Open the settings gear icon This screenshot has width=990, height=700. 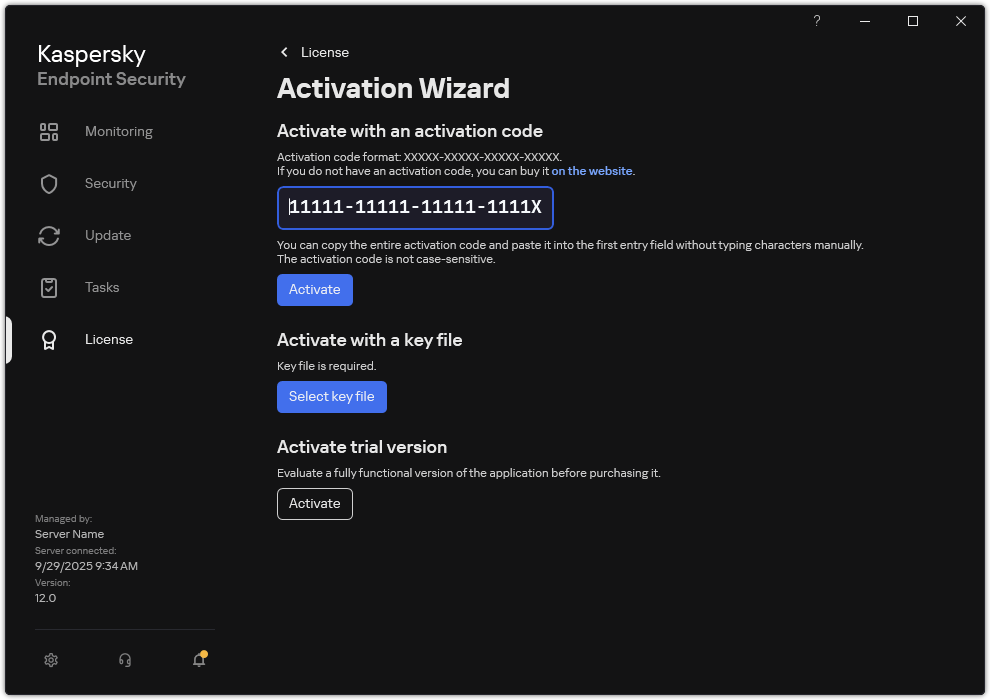51,660
